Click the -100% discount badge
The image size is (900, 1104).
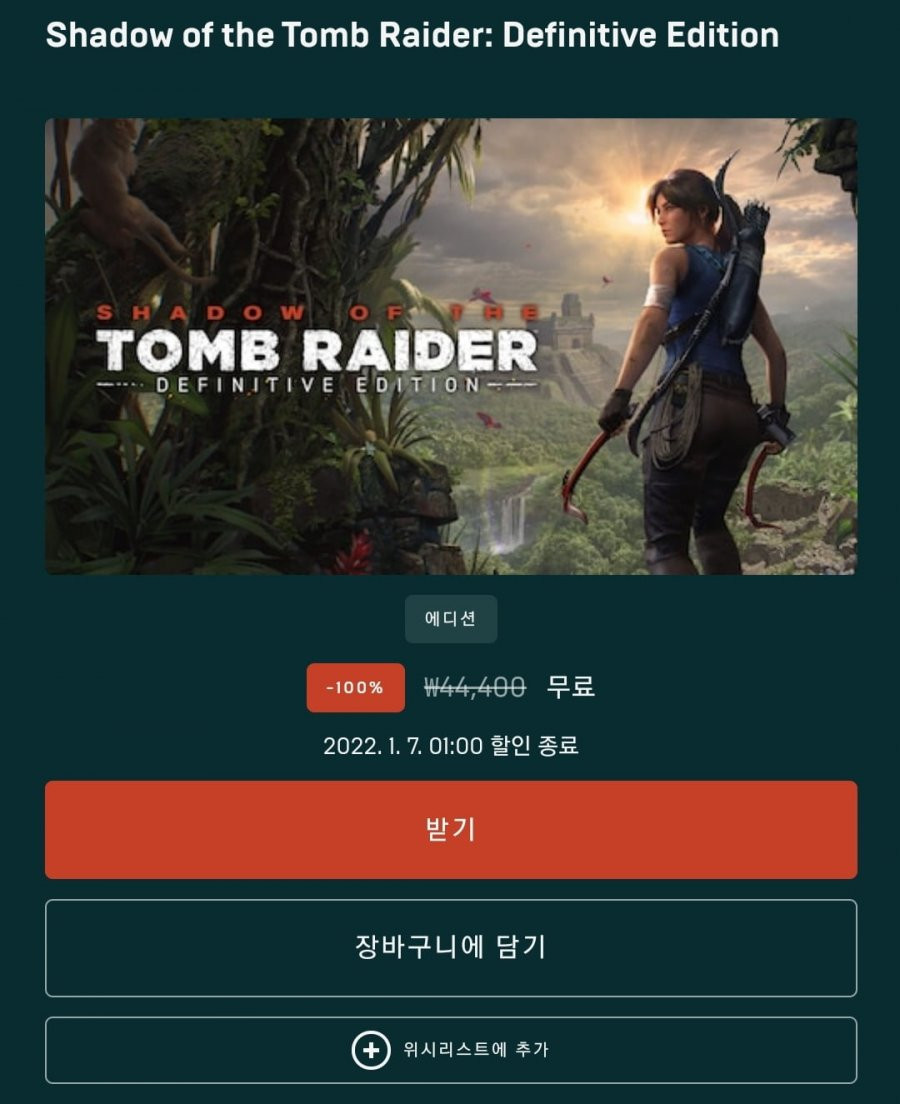pyautogui.click(x=355, y=687)
